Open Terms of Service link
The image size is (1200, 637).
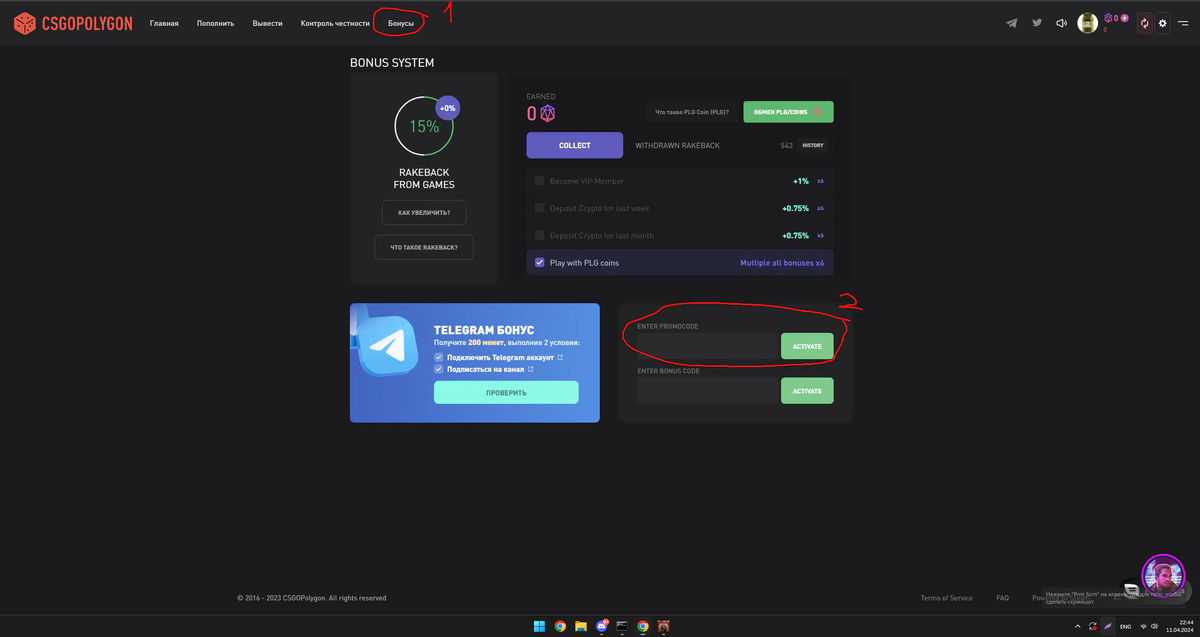946,598
